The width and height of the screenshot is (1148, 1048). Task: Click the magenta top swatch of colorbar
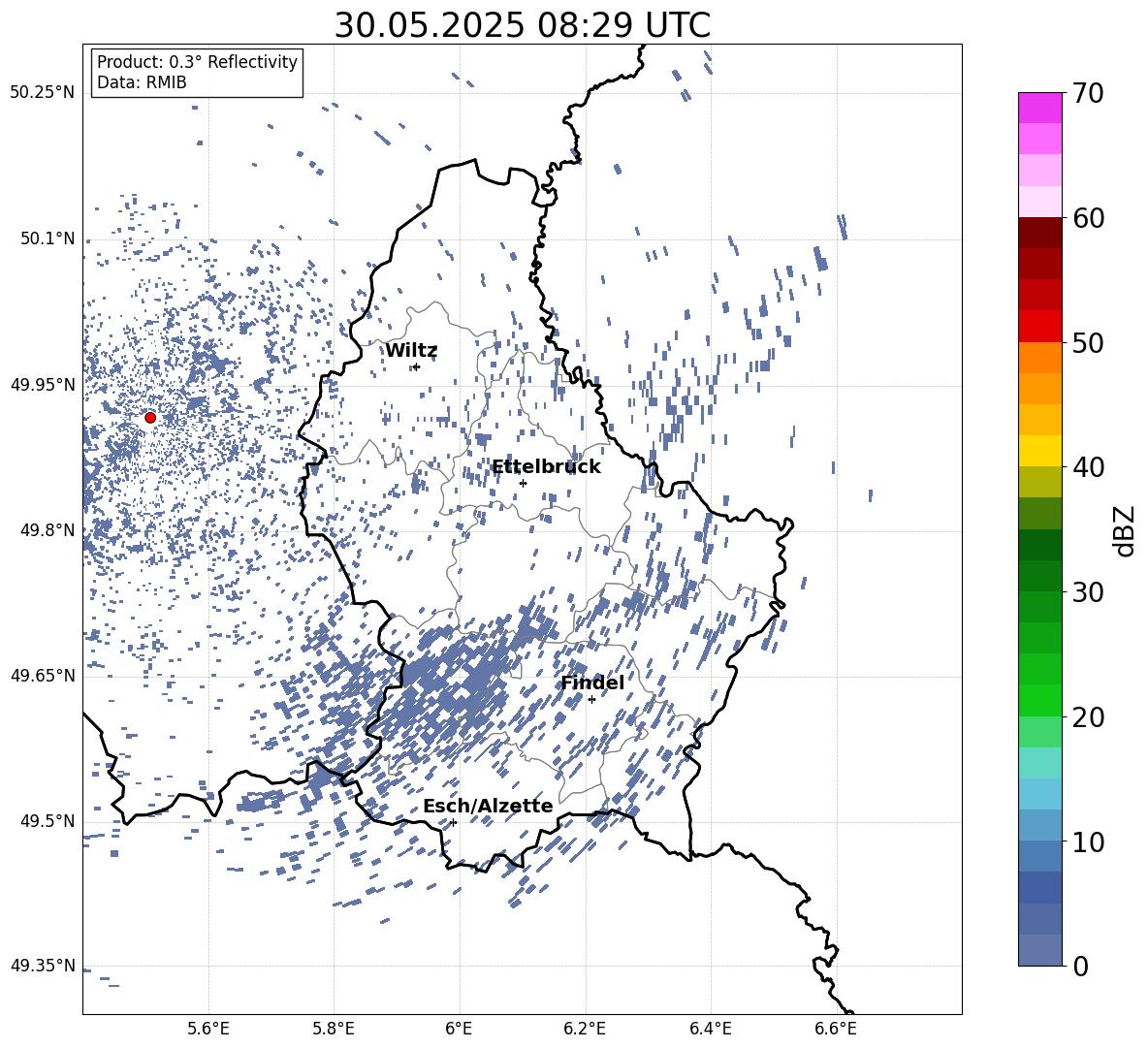tap(1039, 108)
